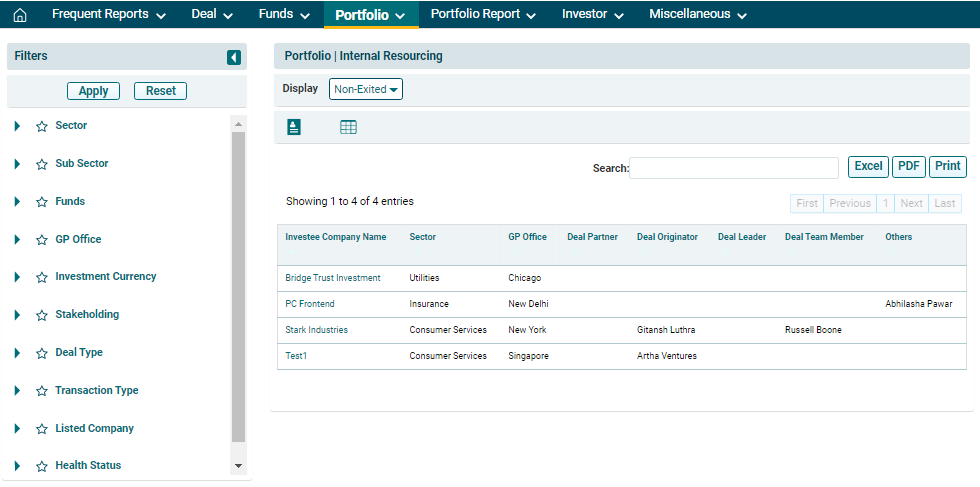Click the filter list scrollbar down arrow

(x=238, y=466)
